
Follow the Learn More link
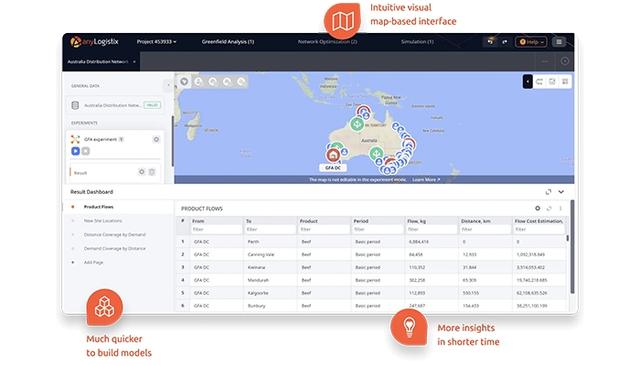click(x=426, y=180)
